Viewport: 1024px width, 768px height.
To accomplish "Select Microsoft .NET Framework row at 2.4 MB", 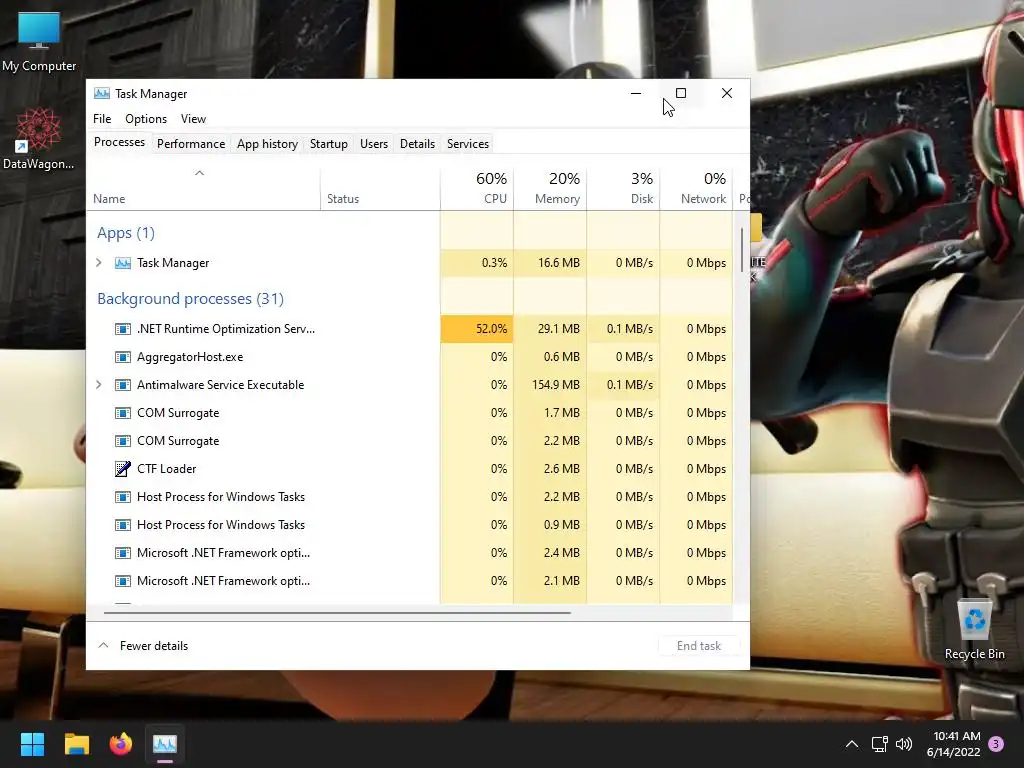I will 410,553.
